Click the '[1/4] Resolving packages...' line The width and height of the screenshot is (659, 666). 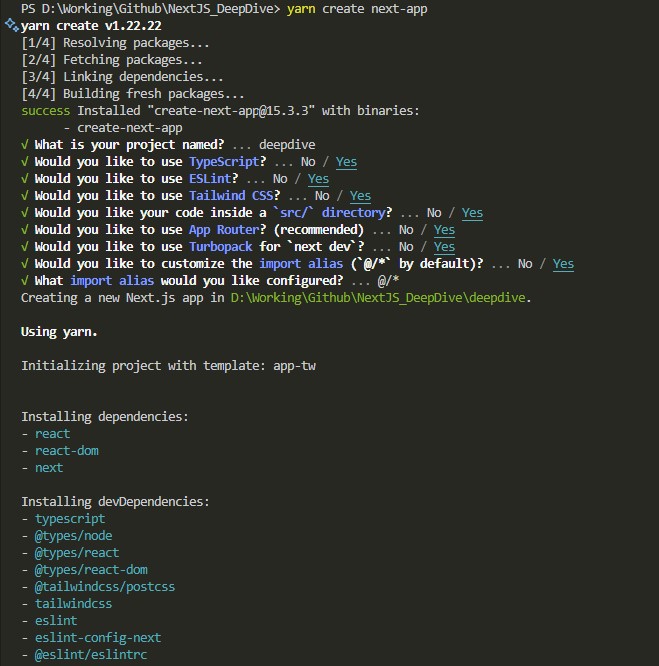pos(115,43)
